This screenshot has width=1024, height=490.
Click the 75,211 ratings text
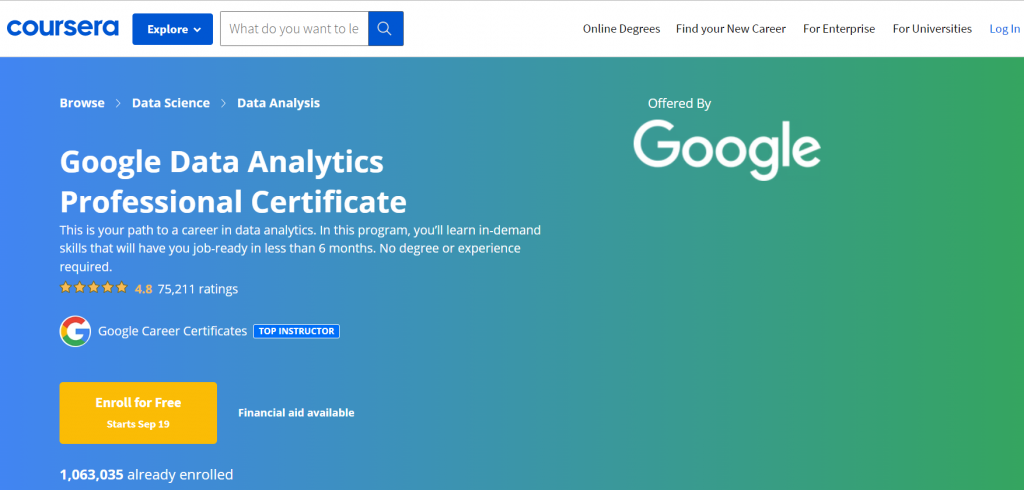[x=197, y=289]
